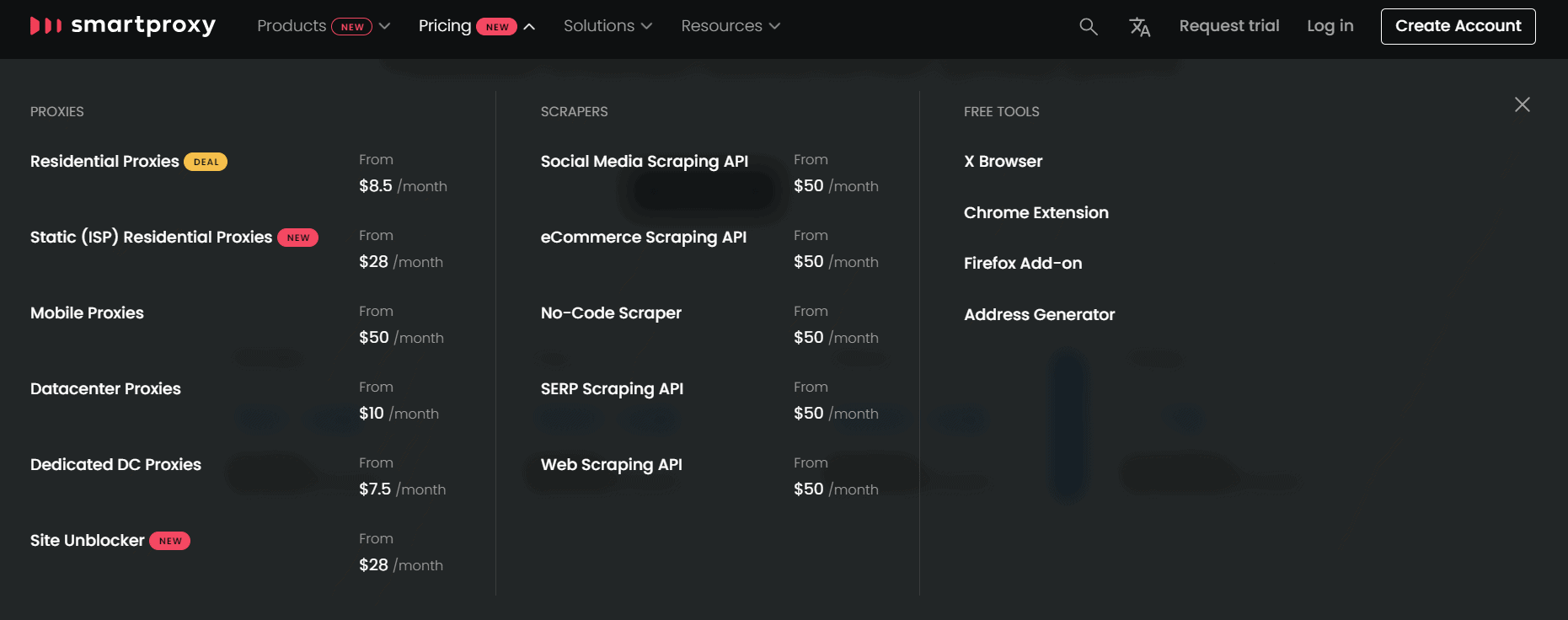Expand the Resources dropdown

[730, 26]
